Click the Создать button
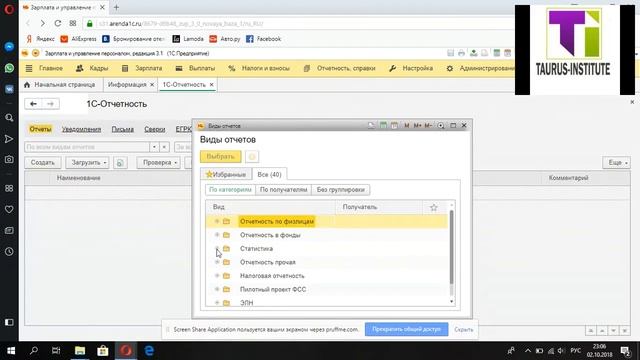 43,162
